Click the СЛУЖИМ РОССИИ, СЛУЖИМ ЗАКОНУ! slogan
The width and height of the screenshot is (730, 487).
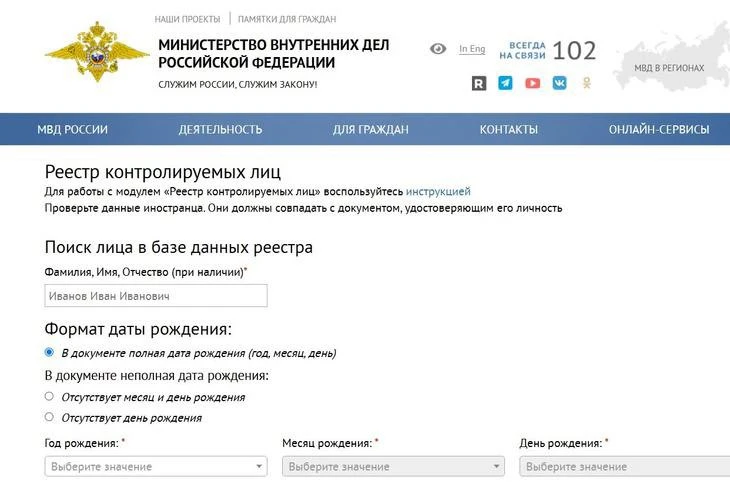point(237,85)
